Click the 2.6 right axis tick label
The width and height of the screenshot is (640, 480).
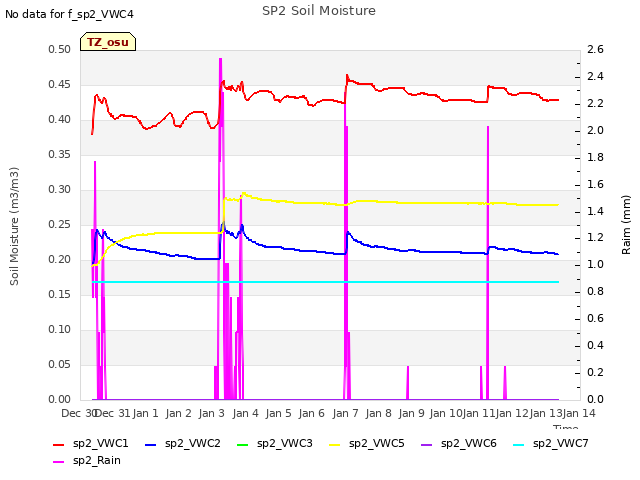pos(596,49)
